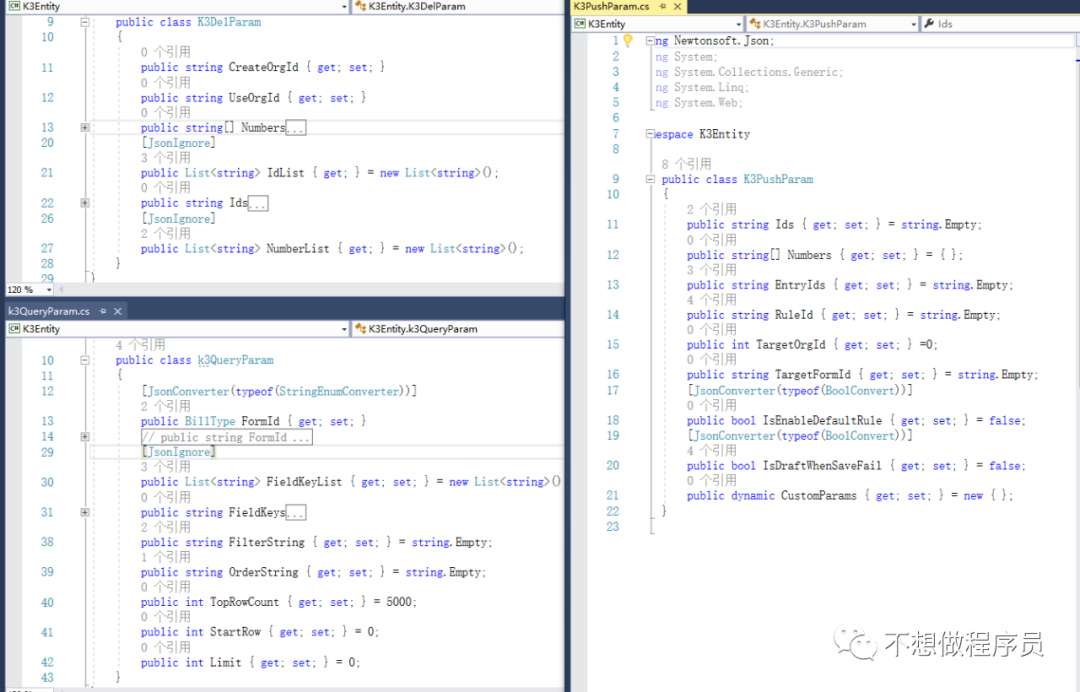Collapse the using directives block on line 1
1080x692 pixels.
(x=650, y=41)
